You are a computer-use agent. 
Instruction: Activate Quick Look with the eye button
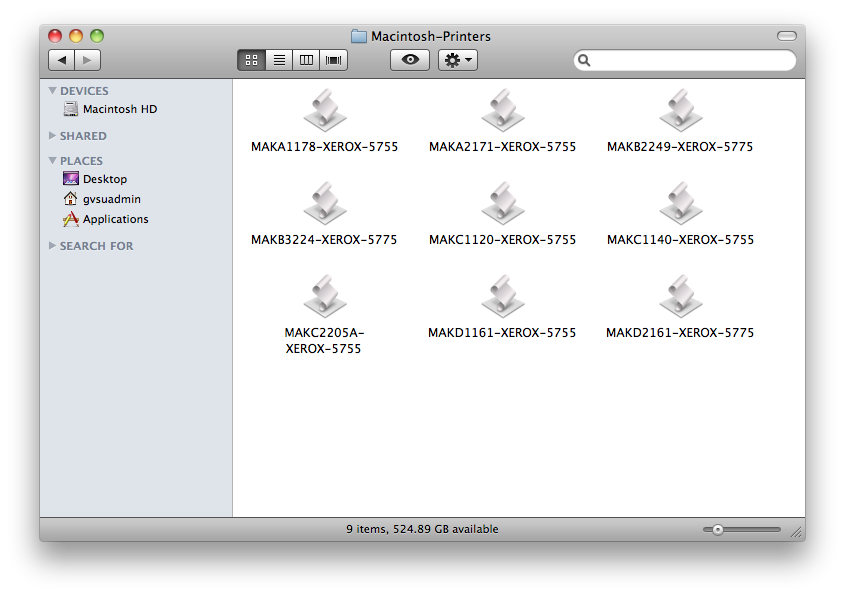click(x=409, y=60)
